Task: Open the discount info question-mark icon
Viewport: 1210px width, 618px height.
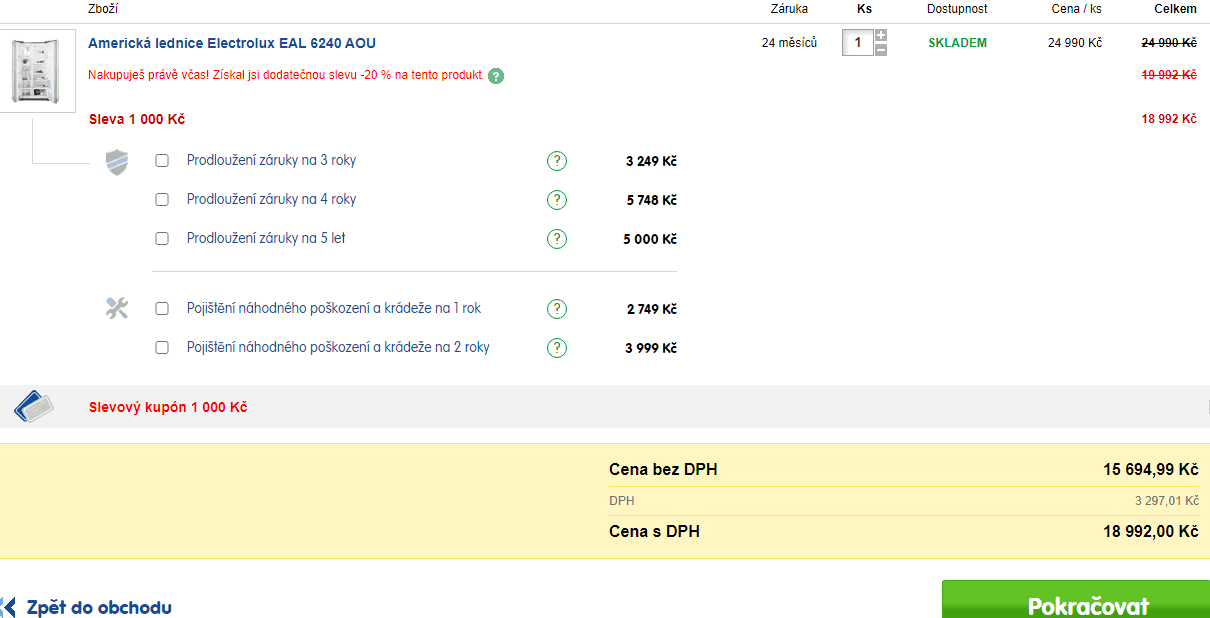Action: click(496, 76)
